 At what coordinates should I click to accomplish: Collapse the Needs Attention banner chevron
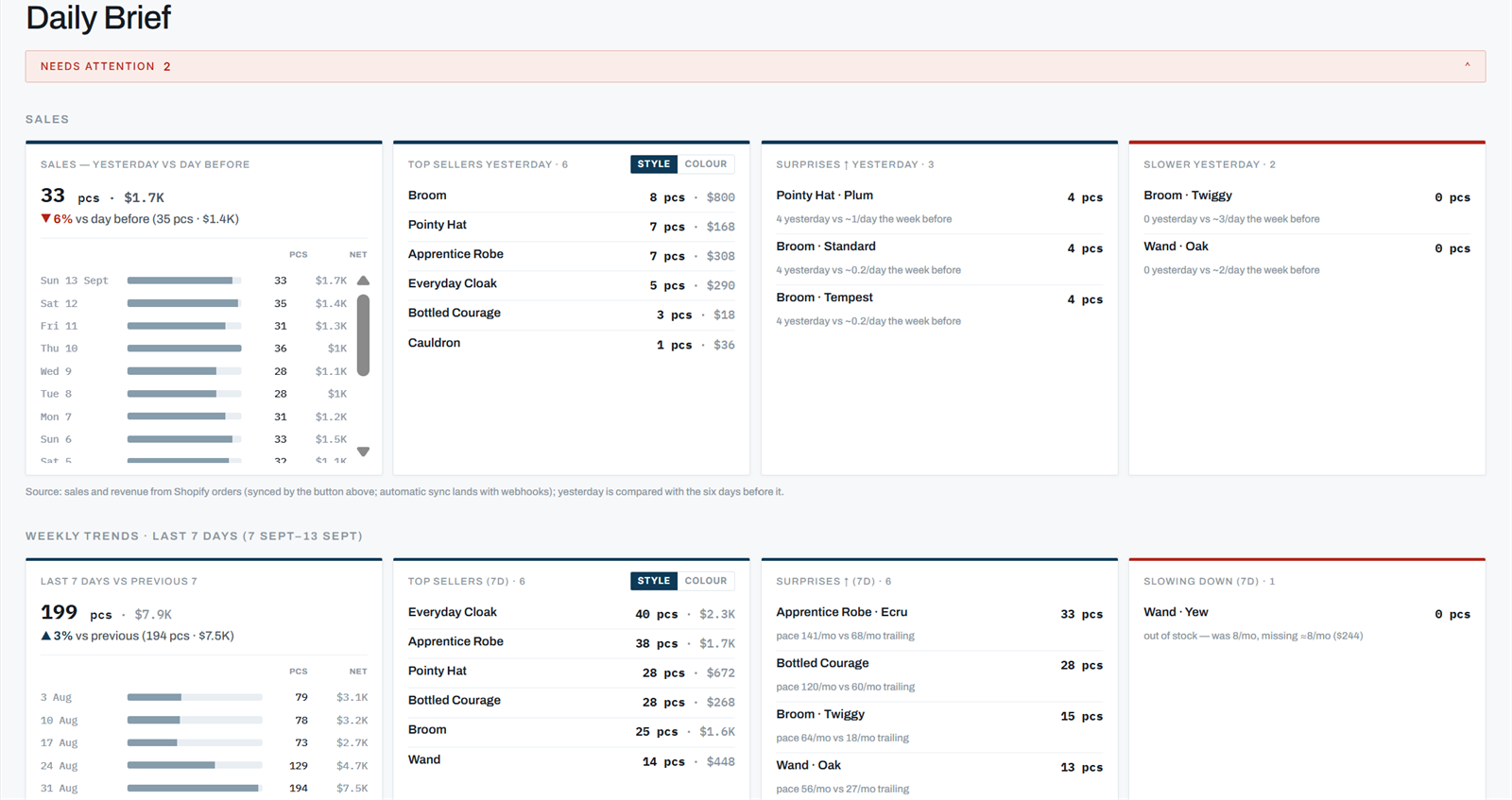click(1467, 65)
